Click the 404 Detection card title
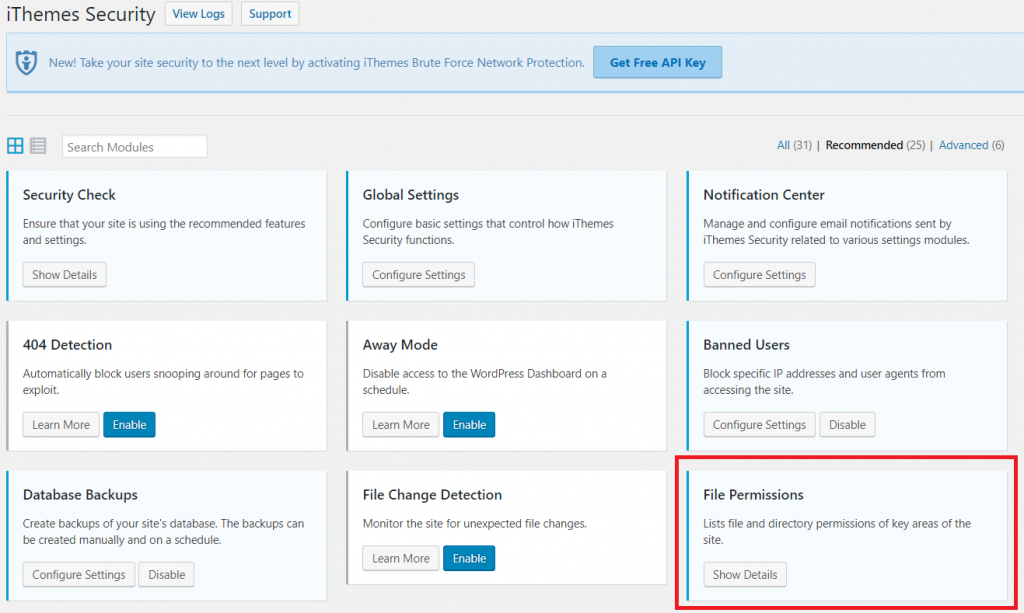Viewport: 1024px width, 613px height. point(67,345)
